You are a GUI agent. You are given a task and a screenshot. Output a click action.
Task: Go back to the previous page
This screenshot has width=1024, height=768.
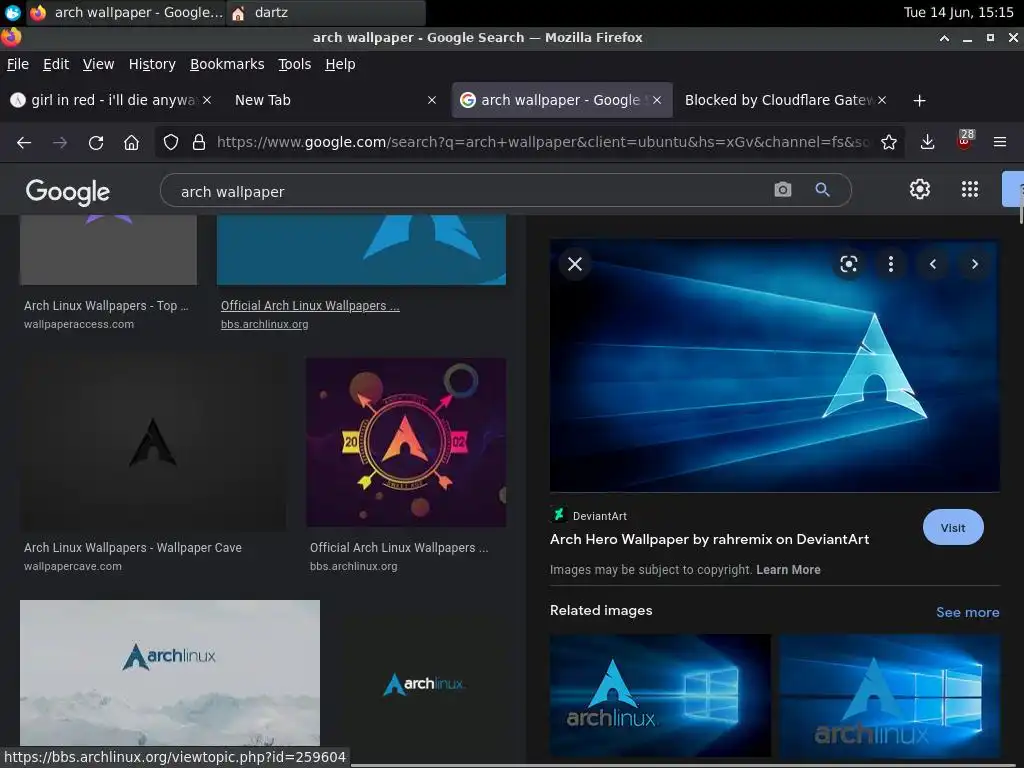tap(24, 142)
